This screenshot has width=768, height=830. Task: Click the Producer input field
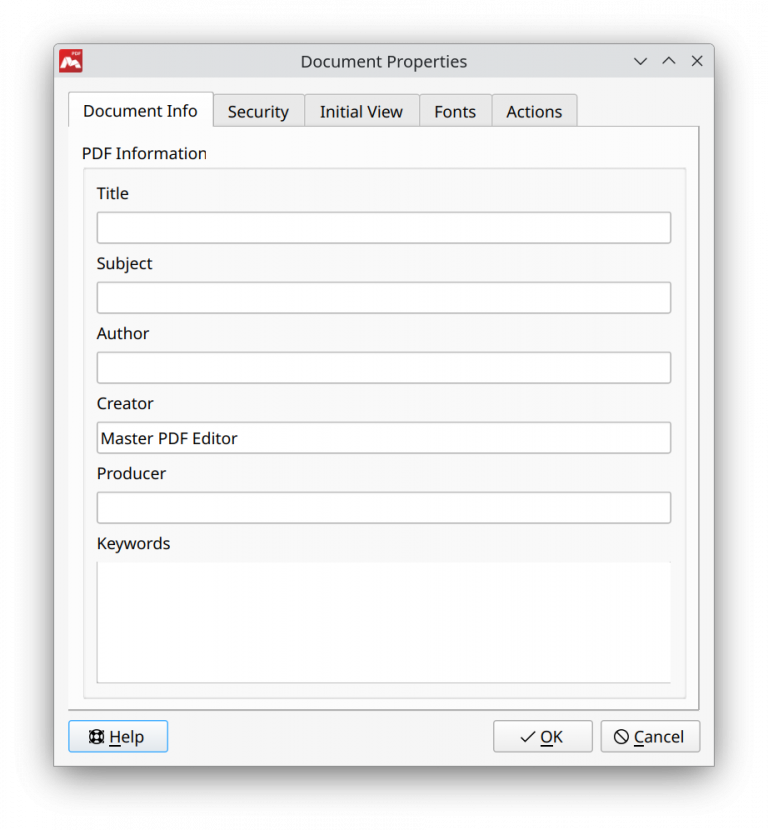(x=383, y=507)
